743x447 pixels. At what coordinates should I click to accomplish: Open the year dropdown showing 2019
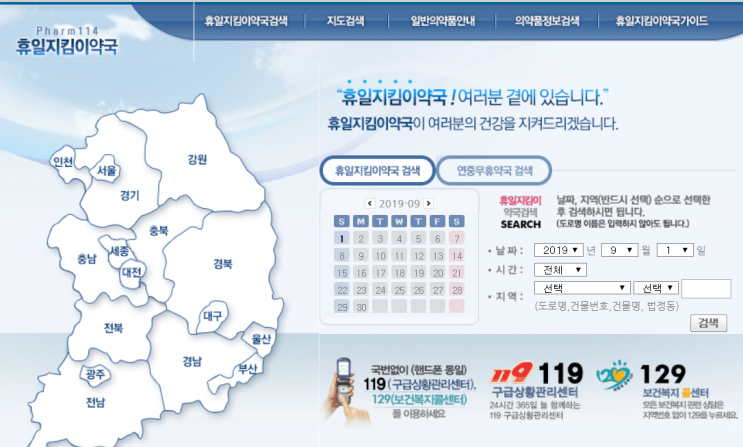[x=558, y=250]
